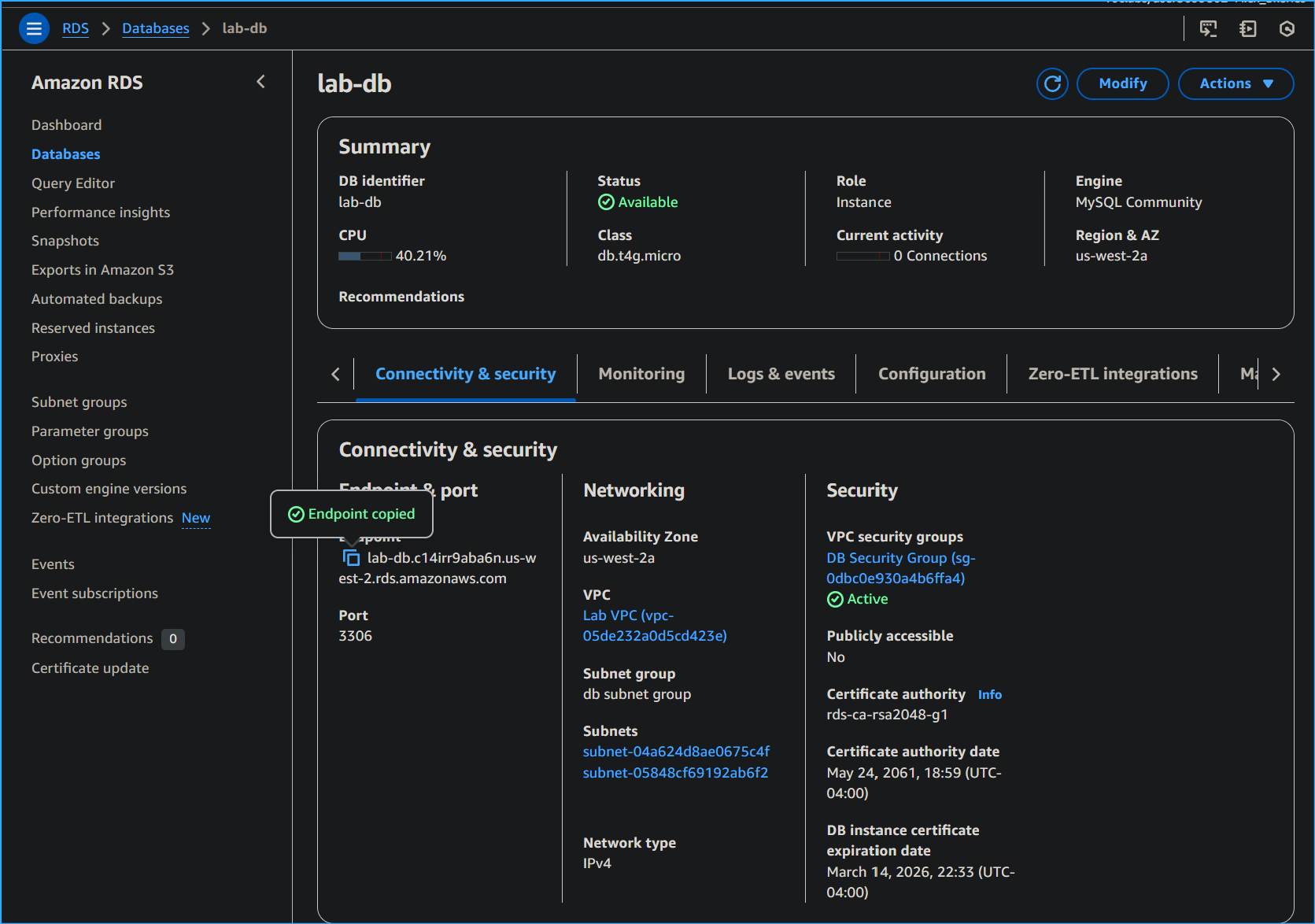Image resolution: width=1315 pixels, height=924 pixels.
Task: Open the navigation hamburger menu
Action: point(34,28)
